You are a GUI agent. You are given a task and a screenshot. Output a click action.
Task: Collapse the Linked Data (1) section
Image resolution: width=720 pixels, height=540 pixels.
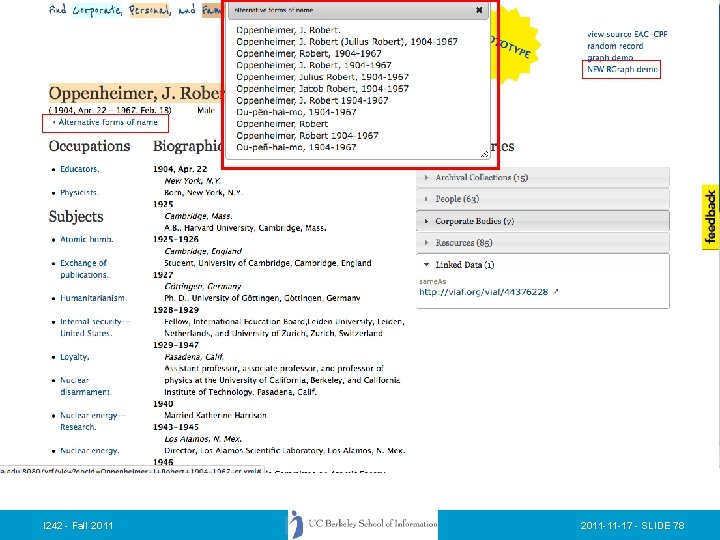click(x=543, y=264)
